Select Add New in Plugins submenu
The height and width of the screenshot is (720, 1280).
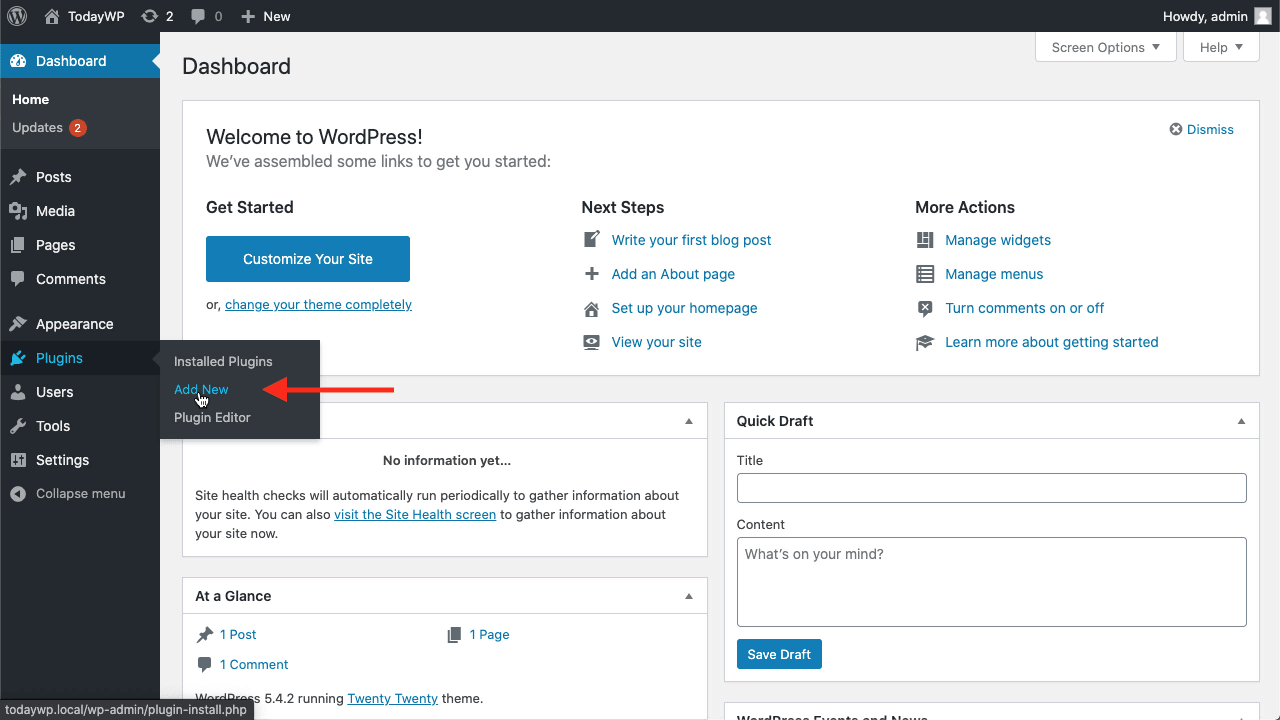pyautogui.click(x=201, y=390)
